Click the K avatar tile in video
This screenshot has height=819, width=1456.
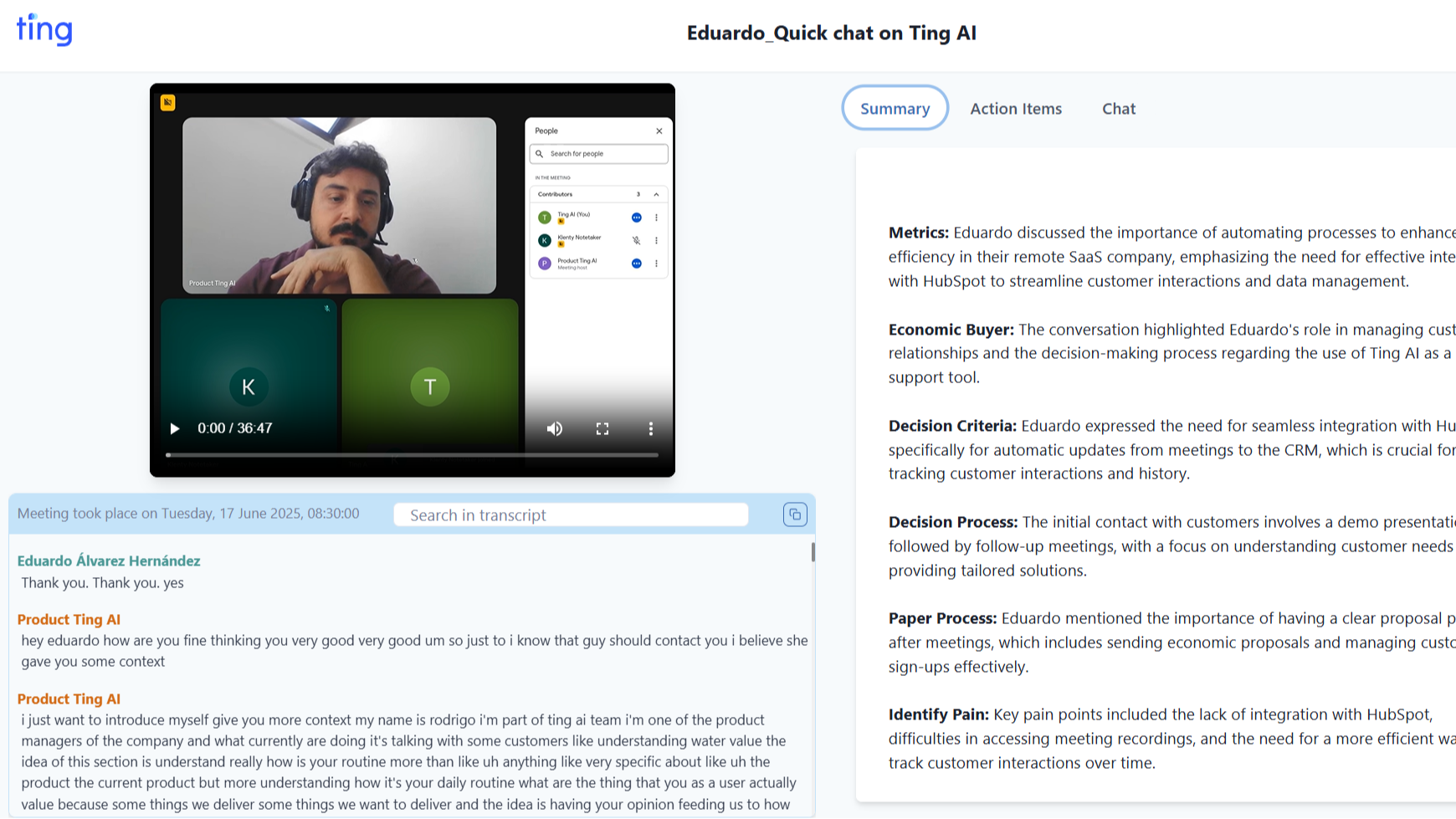249,386
